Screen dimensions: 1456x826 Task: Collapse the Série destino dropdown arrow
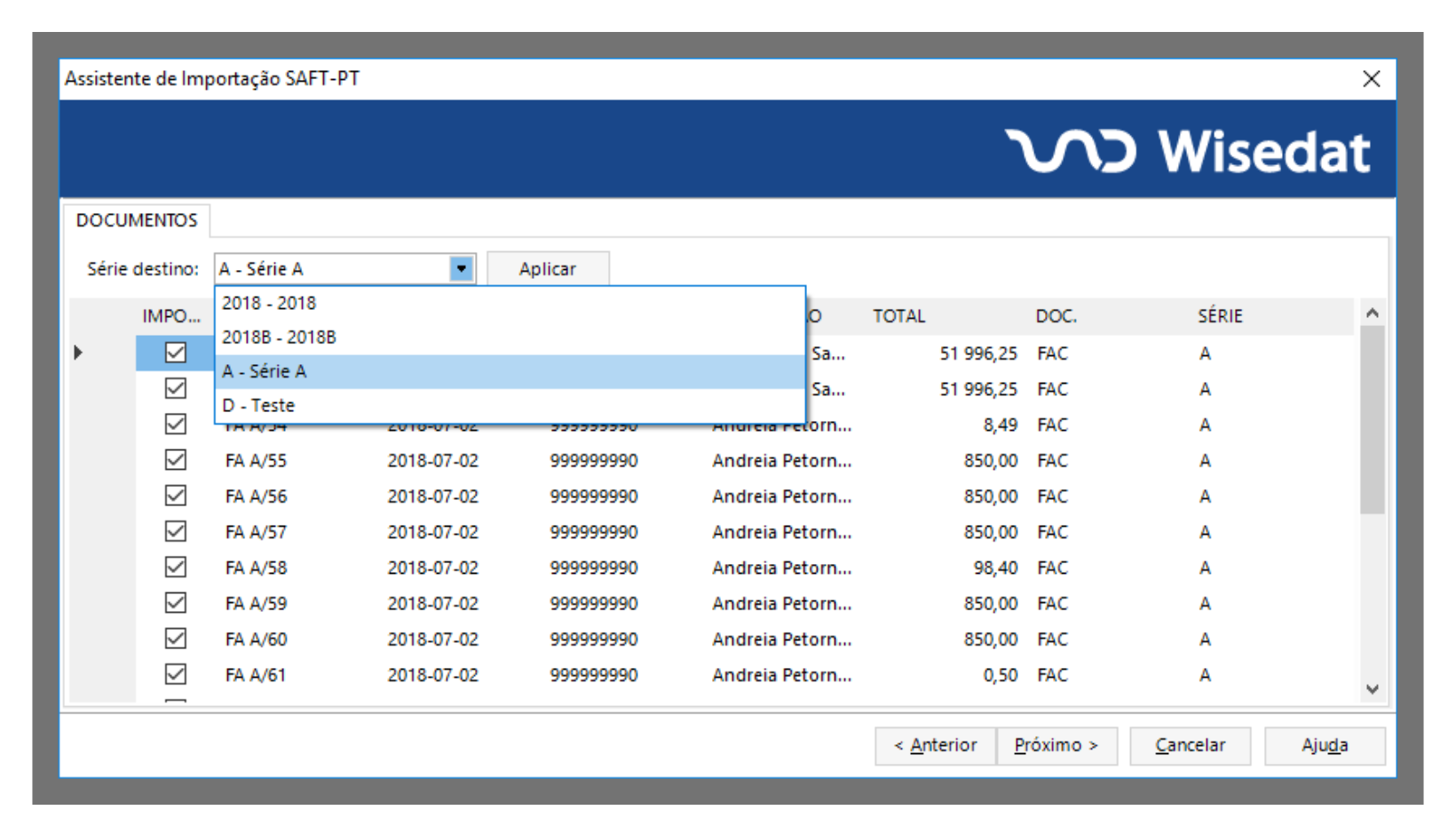pyautogui.click(x=461, y=268)
